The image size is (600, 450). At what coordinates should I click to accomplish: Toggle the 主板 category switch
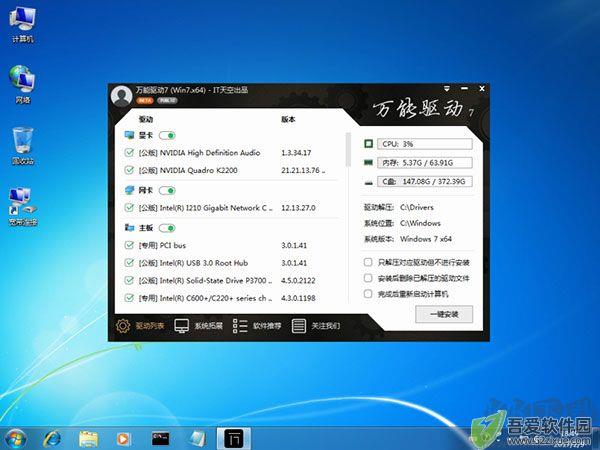pyautogui.click(x=167, y=228)
